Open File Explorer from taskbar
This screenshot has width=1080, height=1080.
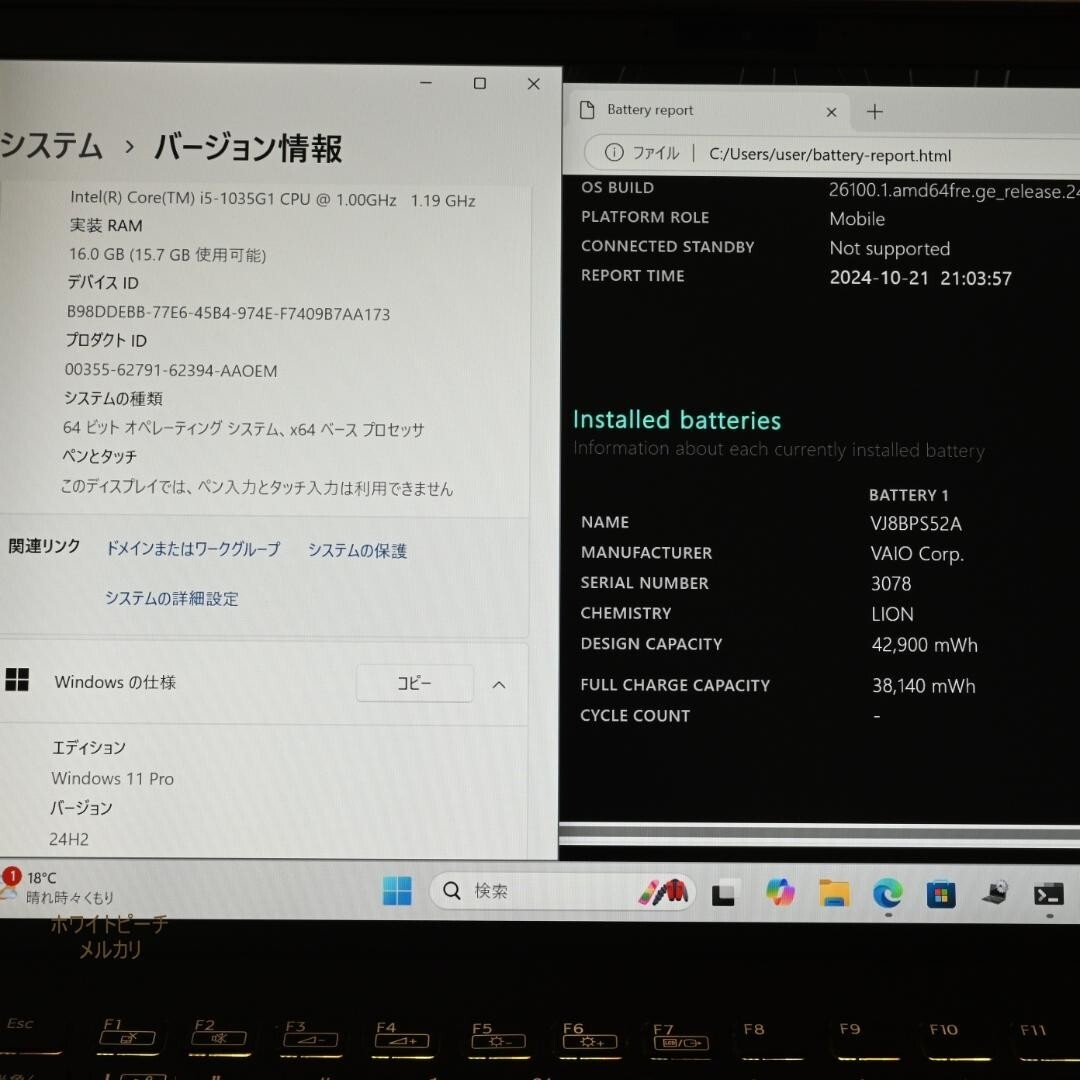click(834, 893)
